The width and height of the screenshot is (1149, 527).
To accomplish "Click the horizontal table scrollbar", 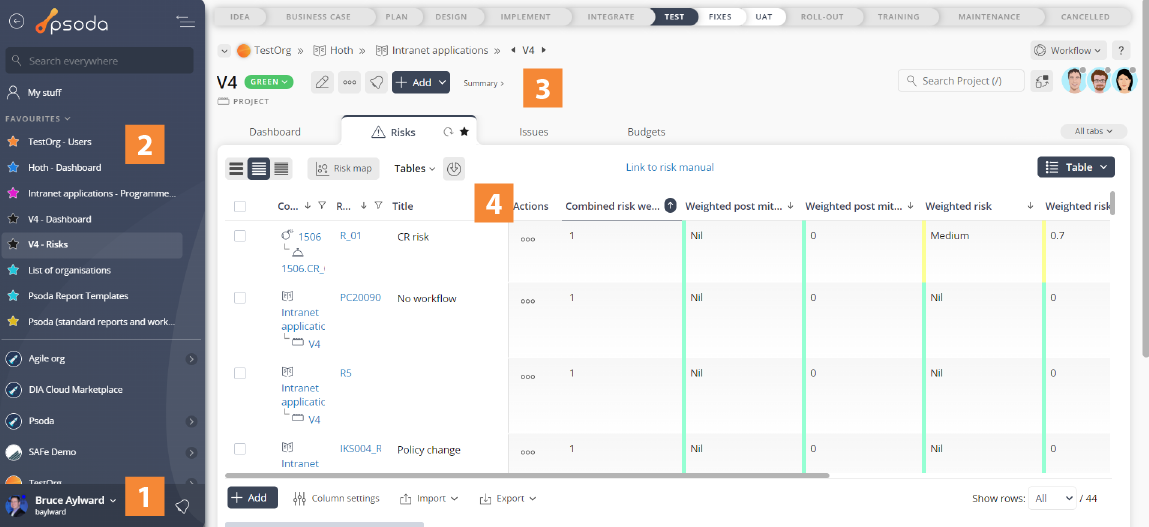I will (527, 476).
